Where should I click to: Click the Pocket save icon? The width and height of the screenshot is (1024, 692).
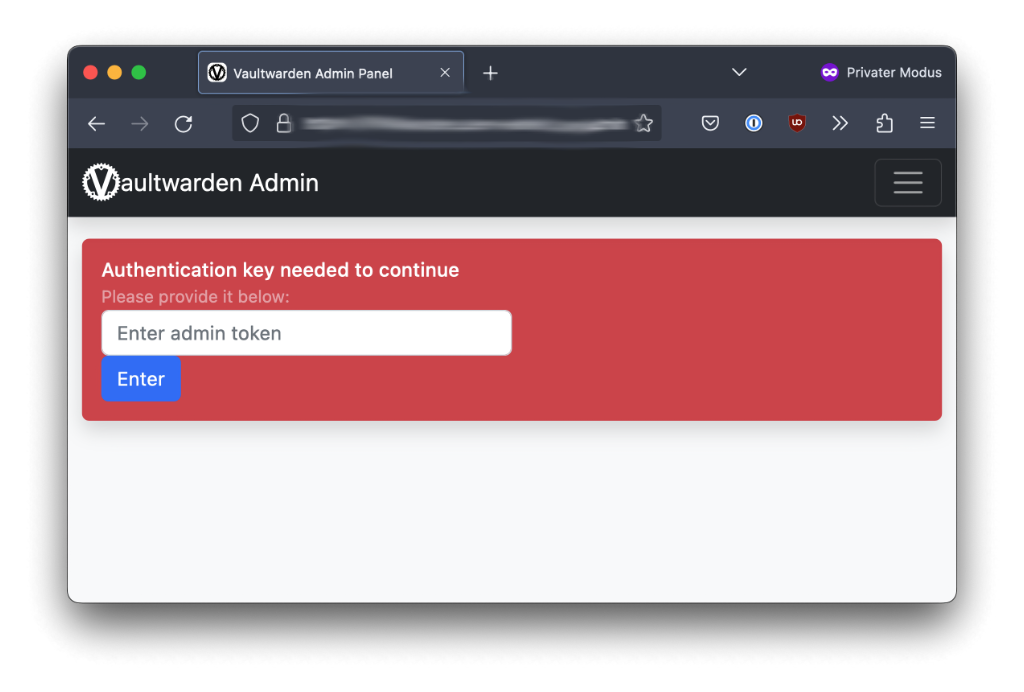(x=710, y=122)
